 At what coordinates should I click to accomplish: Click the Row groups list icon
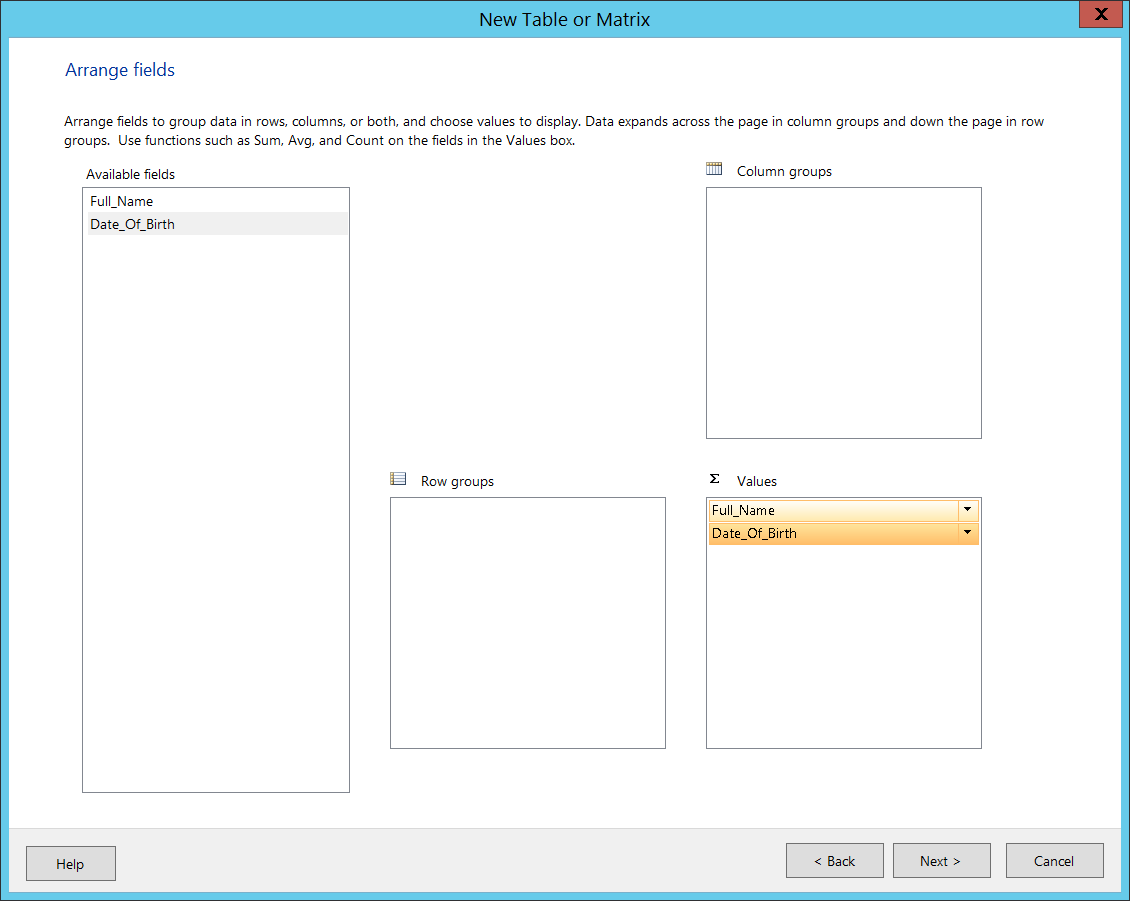pos(398,479)
